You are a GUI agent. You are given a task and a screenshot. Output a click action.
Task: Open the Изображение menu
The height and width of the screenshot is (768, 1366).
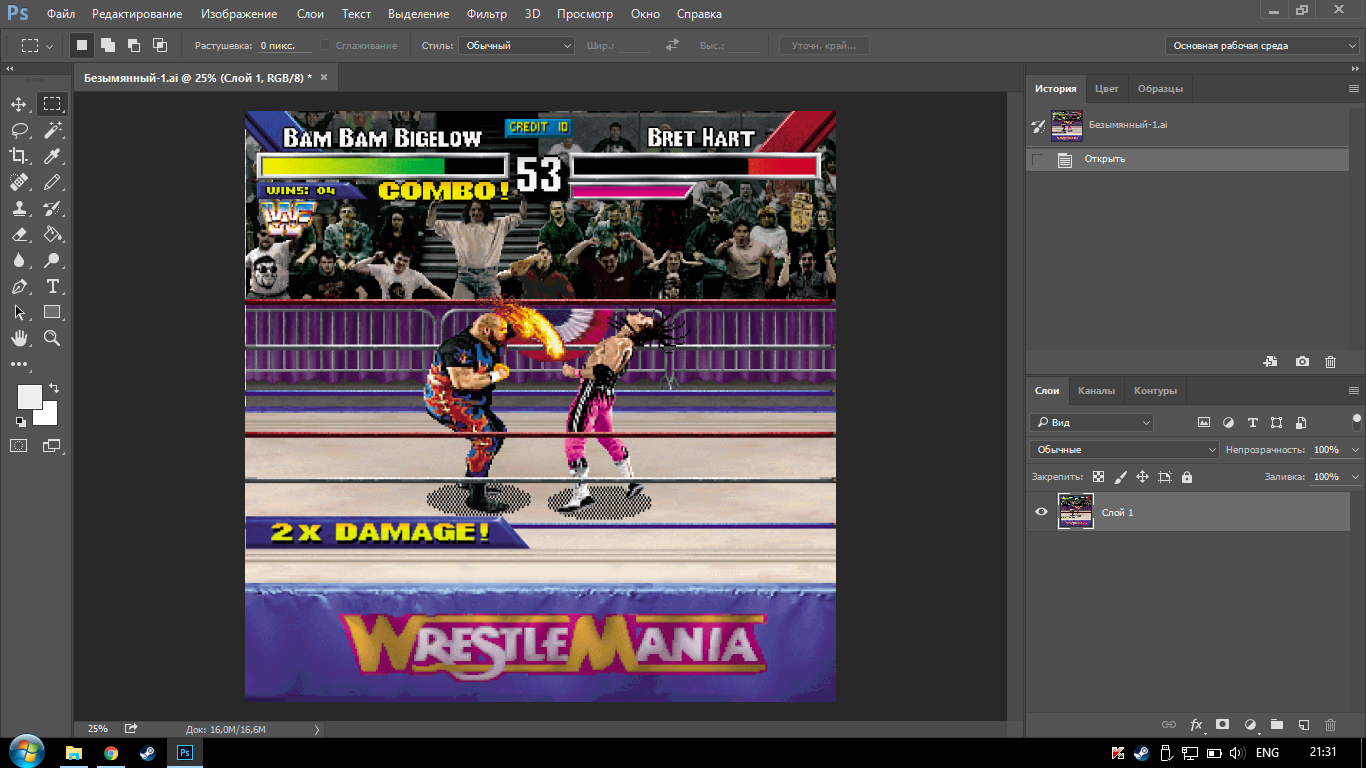239,14
